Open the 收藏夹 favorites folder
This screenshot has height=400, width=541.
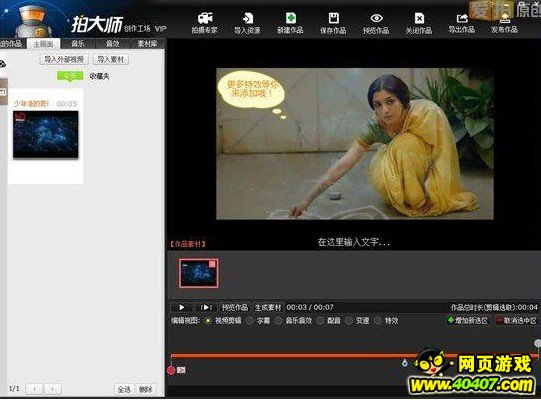point(99,76)
